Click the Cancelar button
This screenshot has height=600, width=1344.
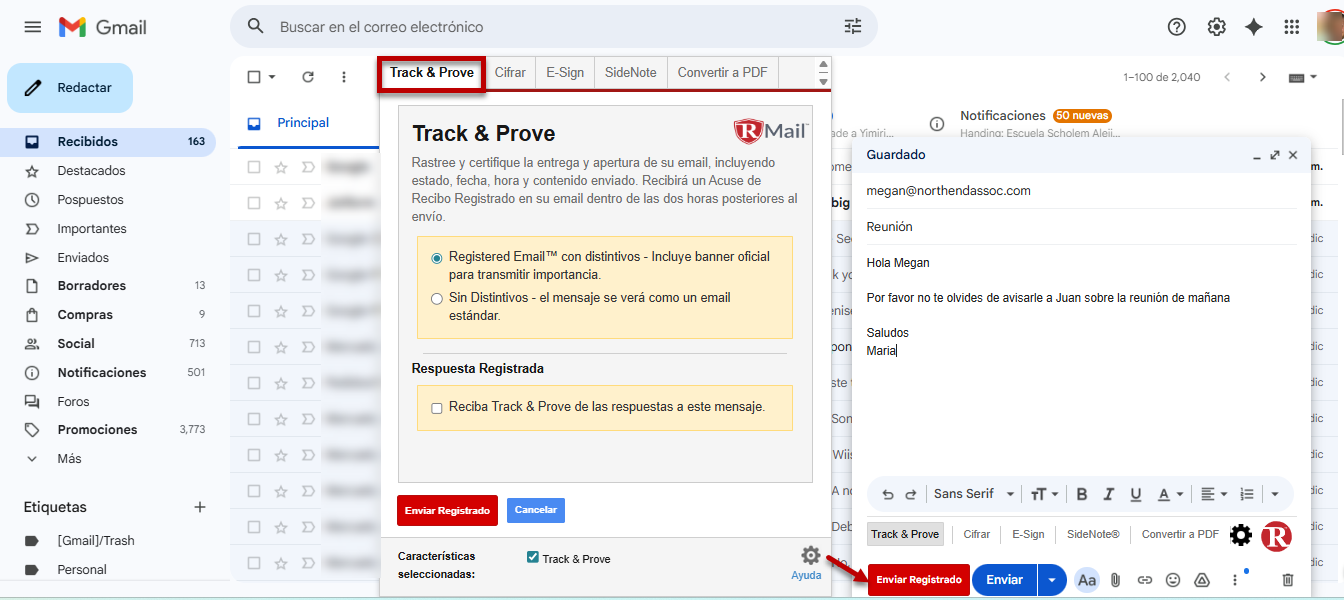coord(535,510)
